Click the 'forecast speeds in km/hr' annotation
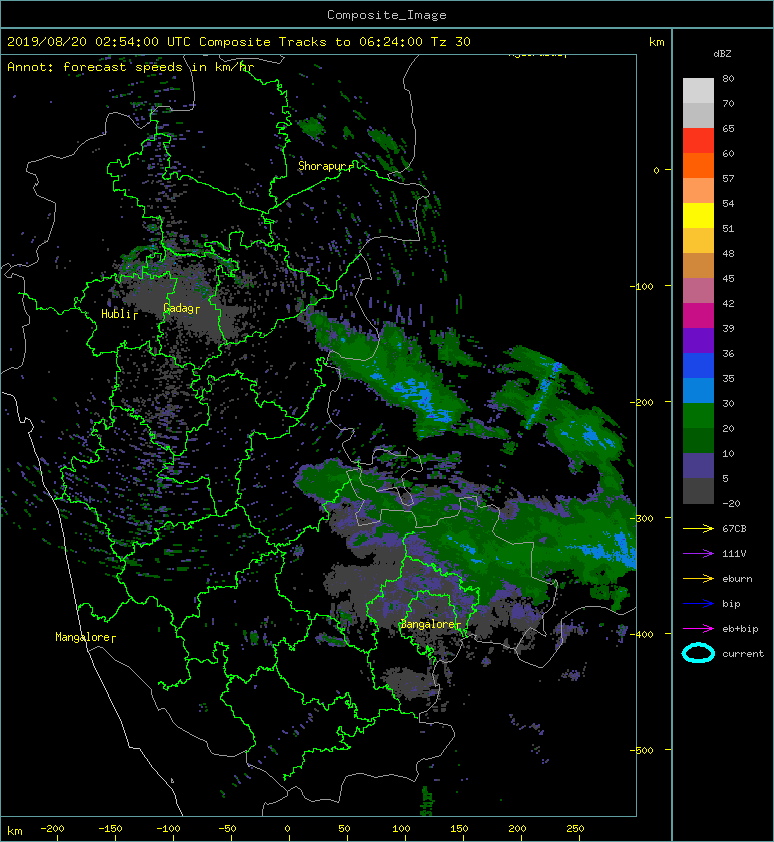Screen dimensions: 774x842 (x=158, y=67)
